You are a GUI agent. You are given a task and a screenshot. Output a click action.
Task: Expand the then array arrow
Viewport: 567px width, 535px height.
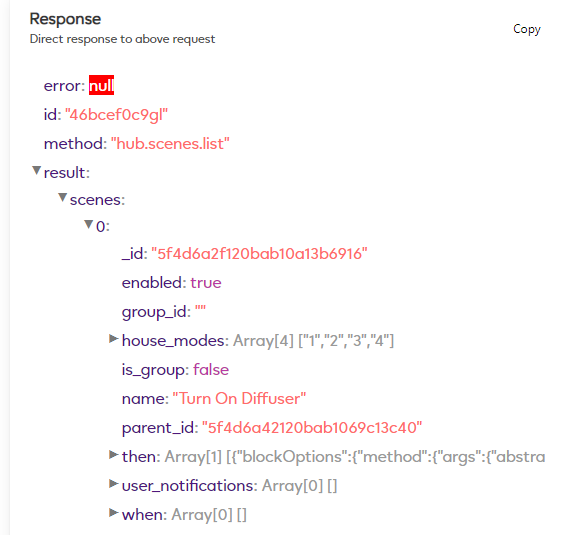click(114, 455)
